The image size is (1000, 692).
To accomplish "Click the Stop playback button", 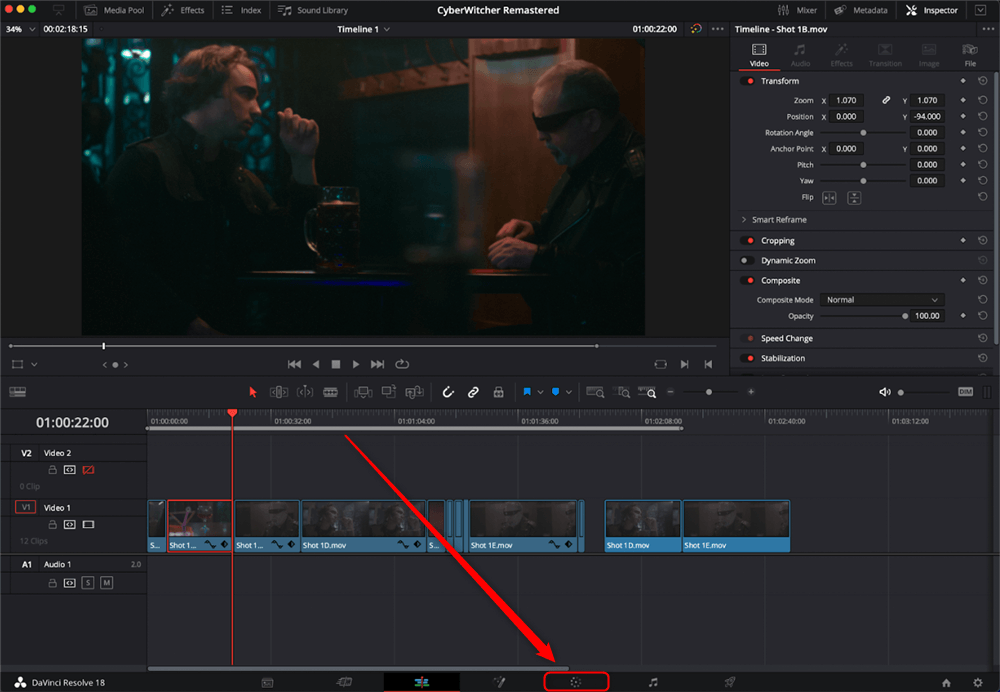I will point(335,364).
